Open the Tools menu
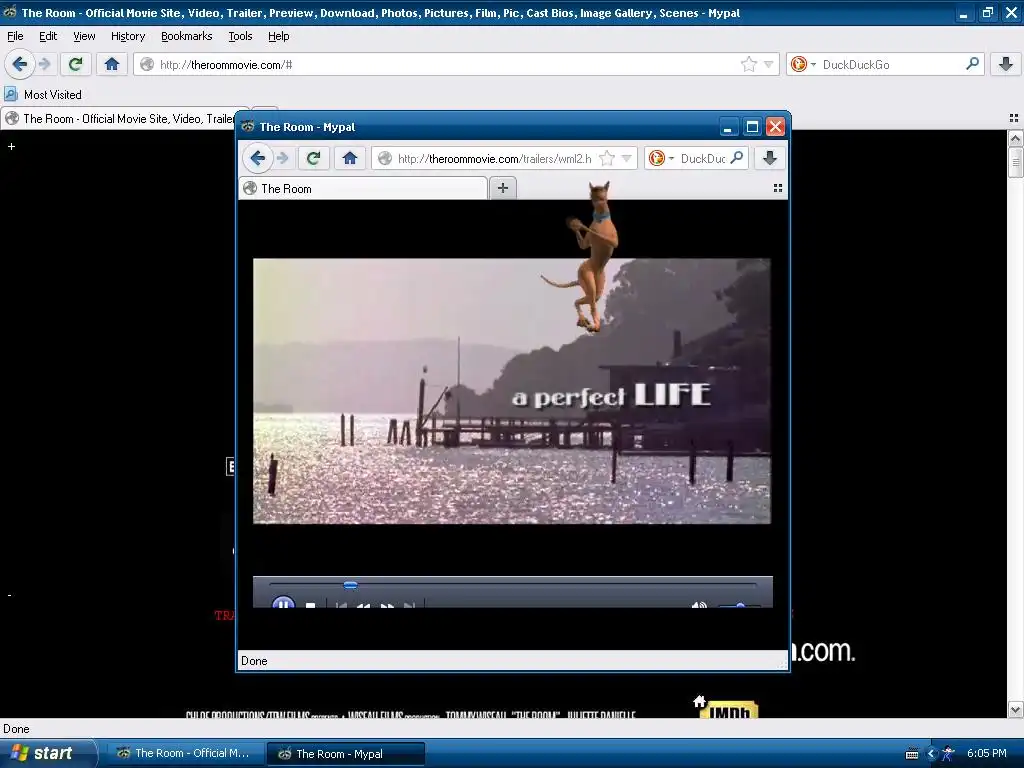The image size is (1024, 768). click(x=240, y=36)
